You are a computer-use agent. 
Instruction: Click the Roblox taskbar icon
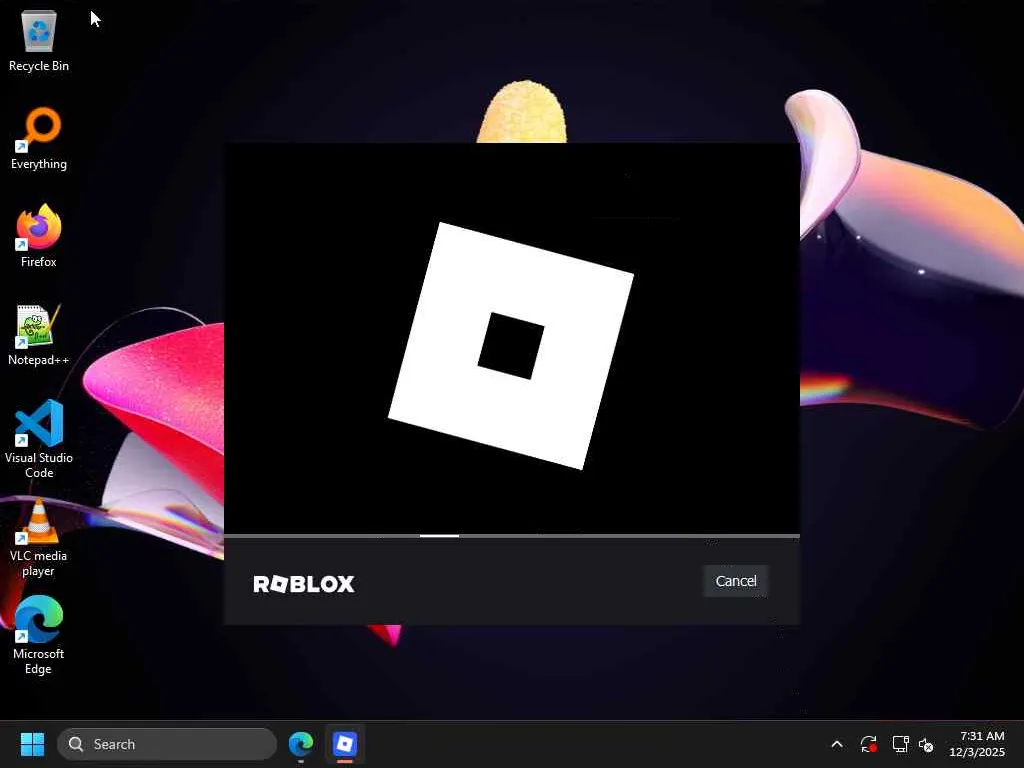tap(345, 744)
